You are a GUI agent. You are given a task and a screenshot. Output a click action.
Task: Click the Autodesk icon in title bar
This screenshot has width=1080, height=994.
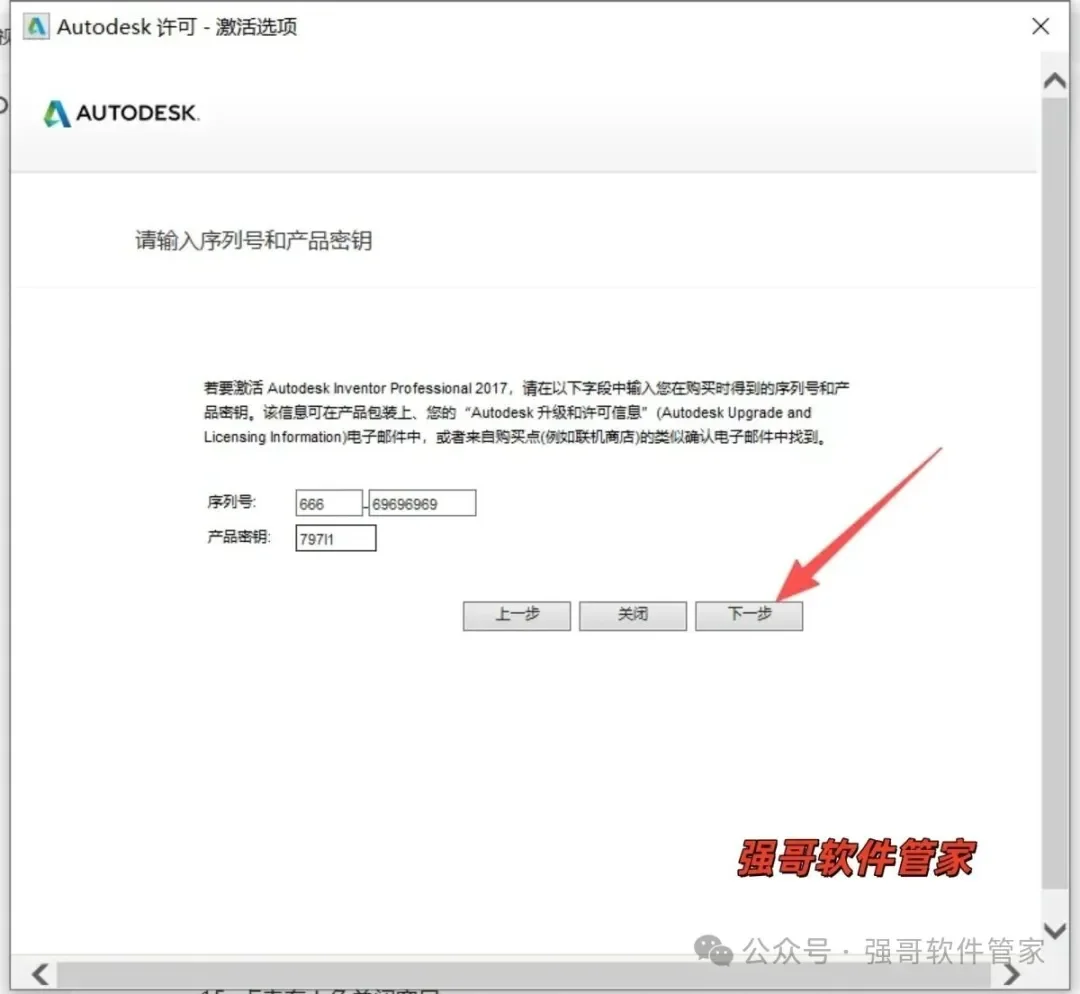(x=36, y=27)
